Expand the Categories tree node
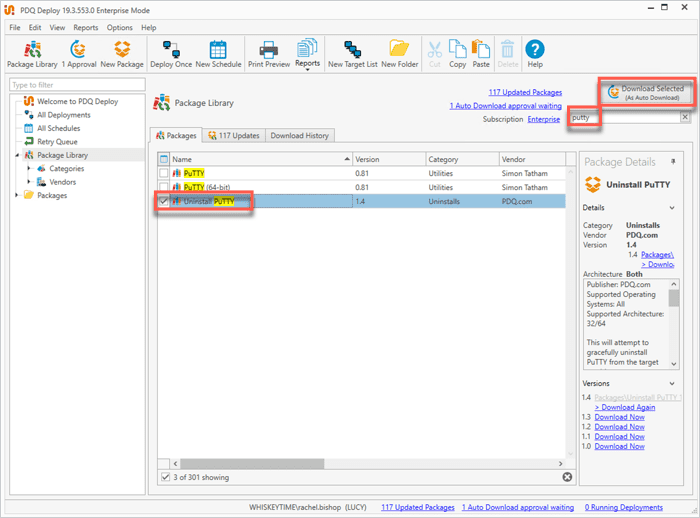Viewport: 700px width, 518px height. coord(29,168)
